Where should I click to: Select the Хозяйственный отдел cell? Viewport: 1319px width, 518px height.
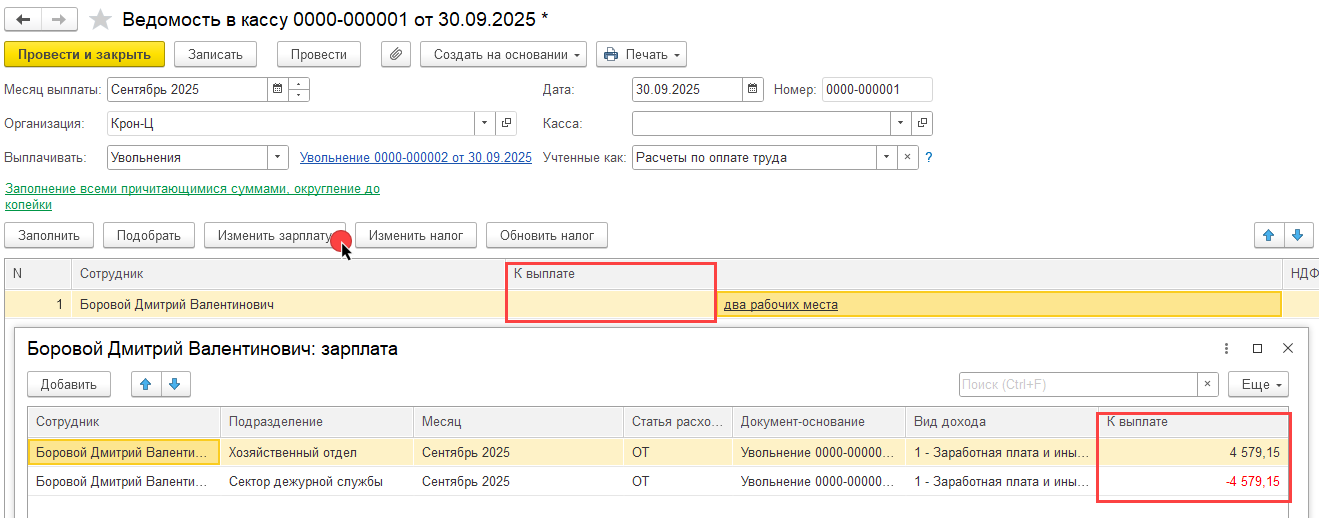(317, 452)
